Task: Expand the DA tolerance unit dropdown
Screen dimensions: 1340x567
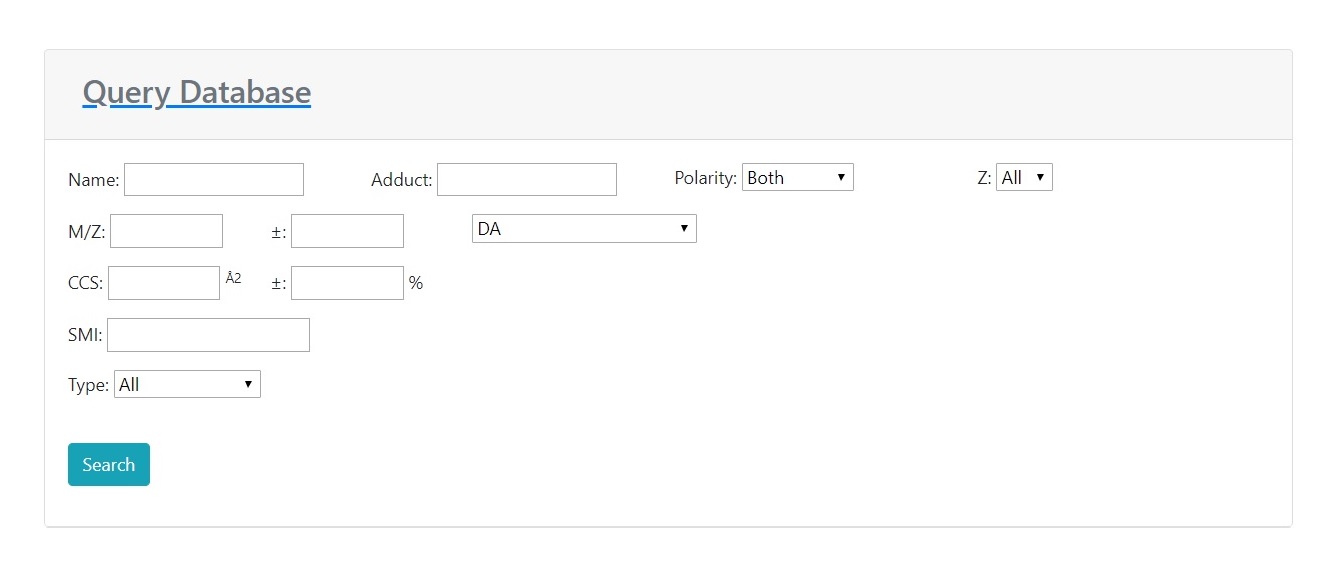Action: click(584, 229)
